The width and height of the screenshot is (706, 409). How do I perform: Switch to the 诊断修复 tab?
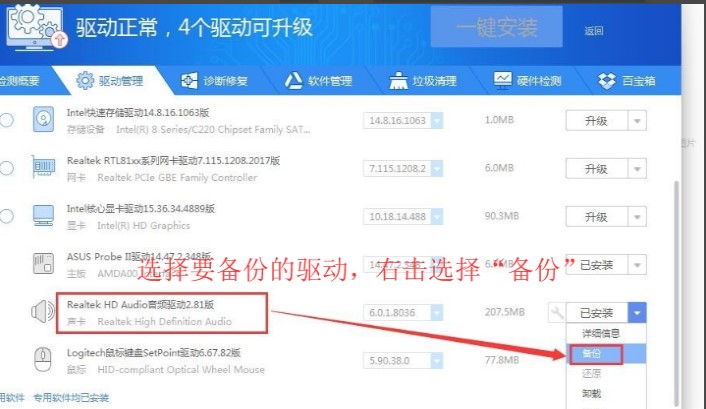[x=214, y=81]
